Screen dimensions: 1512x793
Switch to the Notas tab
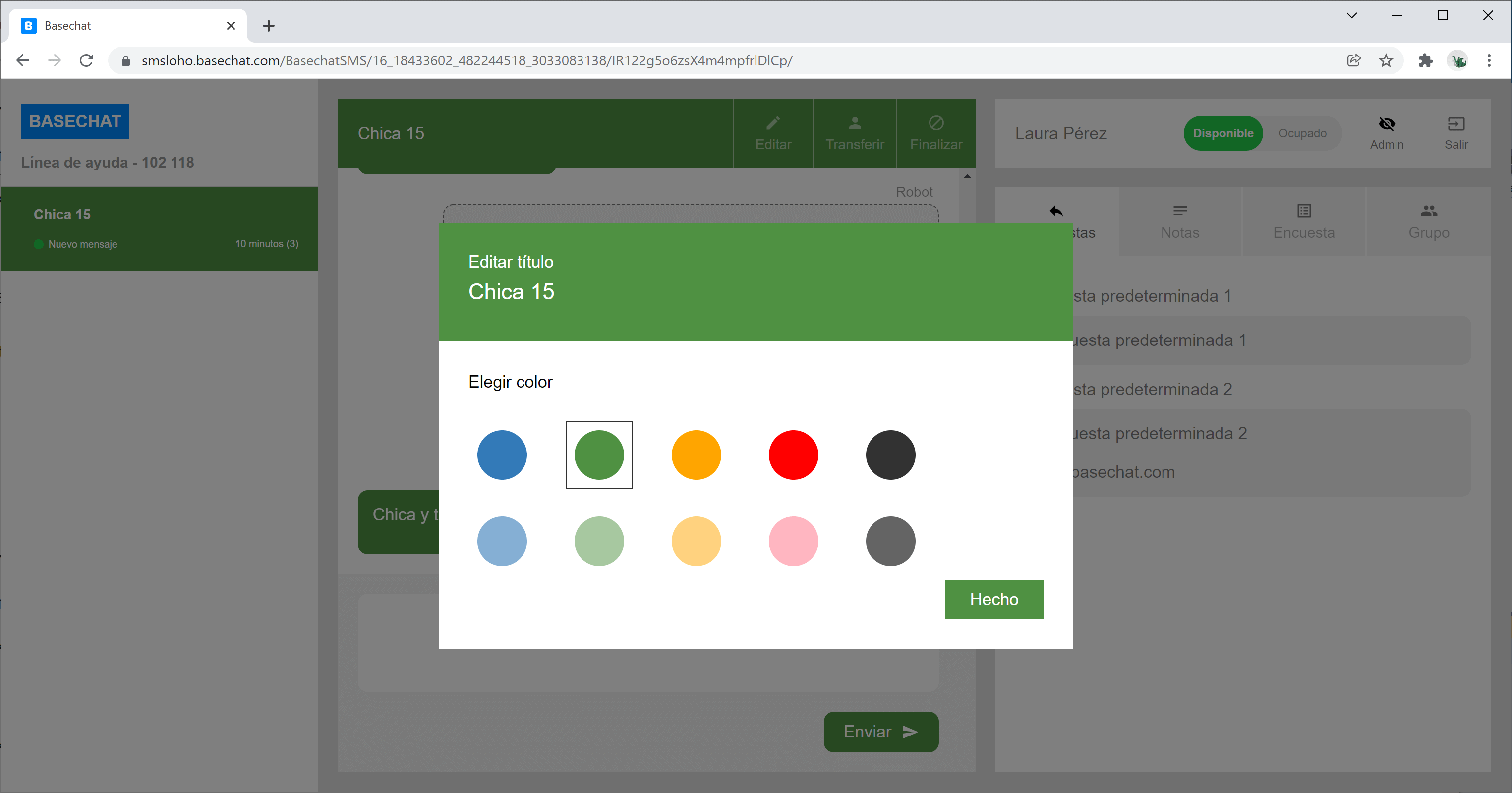tap(1180, 222)
